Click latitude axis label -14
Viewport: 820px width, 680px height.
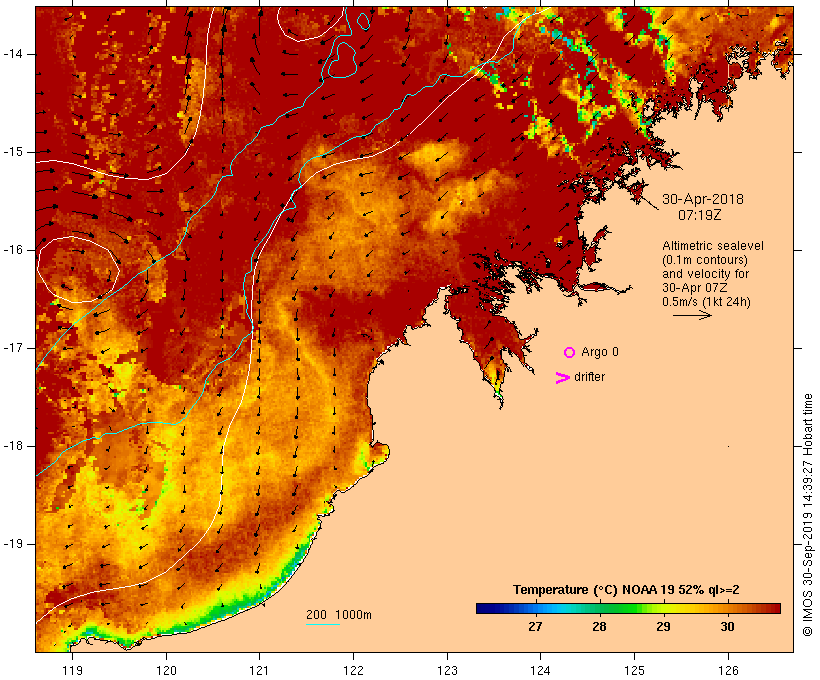click(13, 54)
